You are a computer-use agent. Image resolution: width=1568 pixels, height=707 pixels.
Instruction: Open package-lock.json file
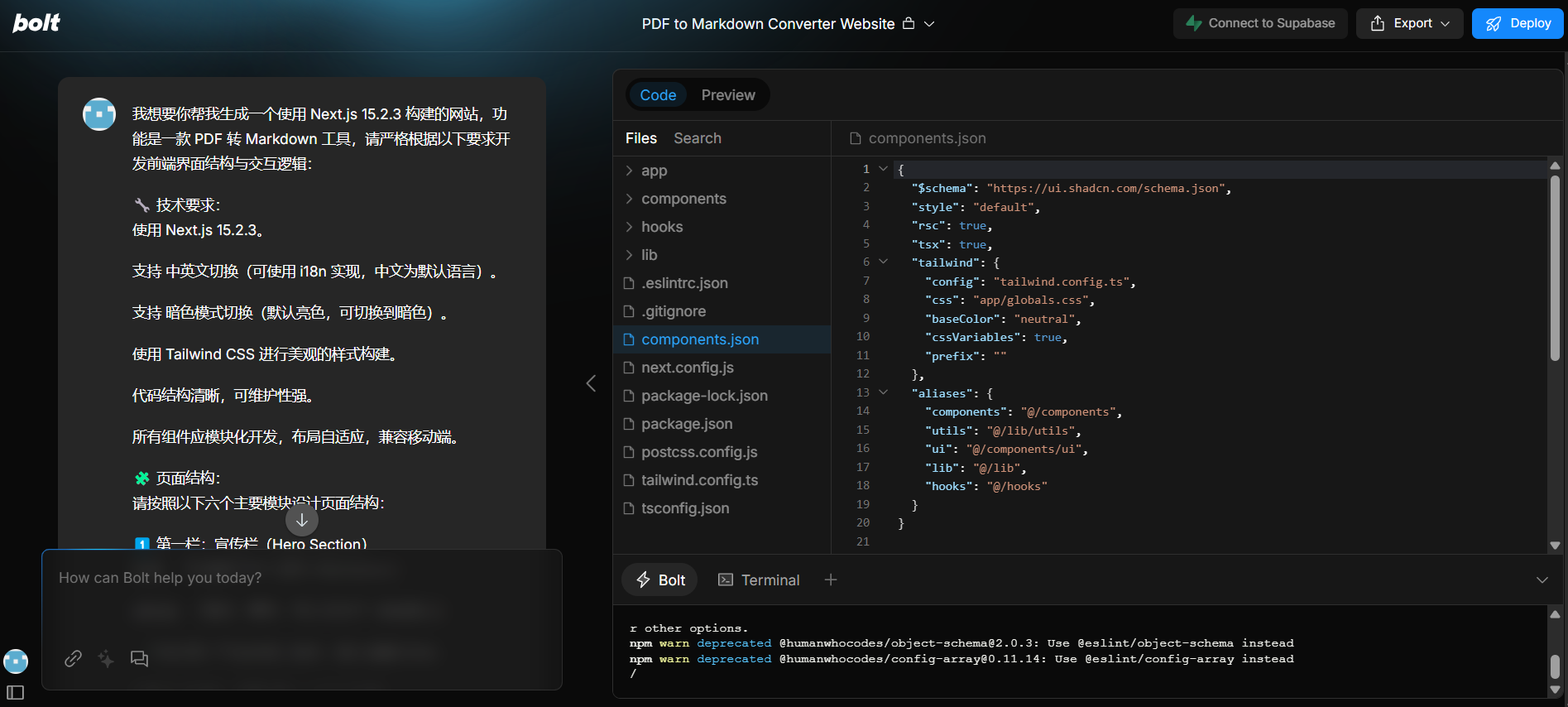coord(722,396)
